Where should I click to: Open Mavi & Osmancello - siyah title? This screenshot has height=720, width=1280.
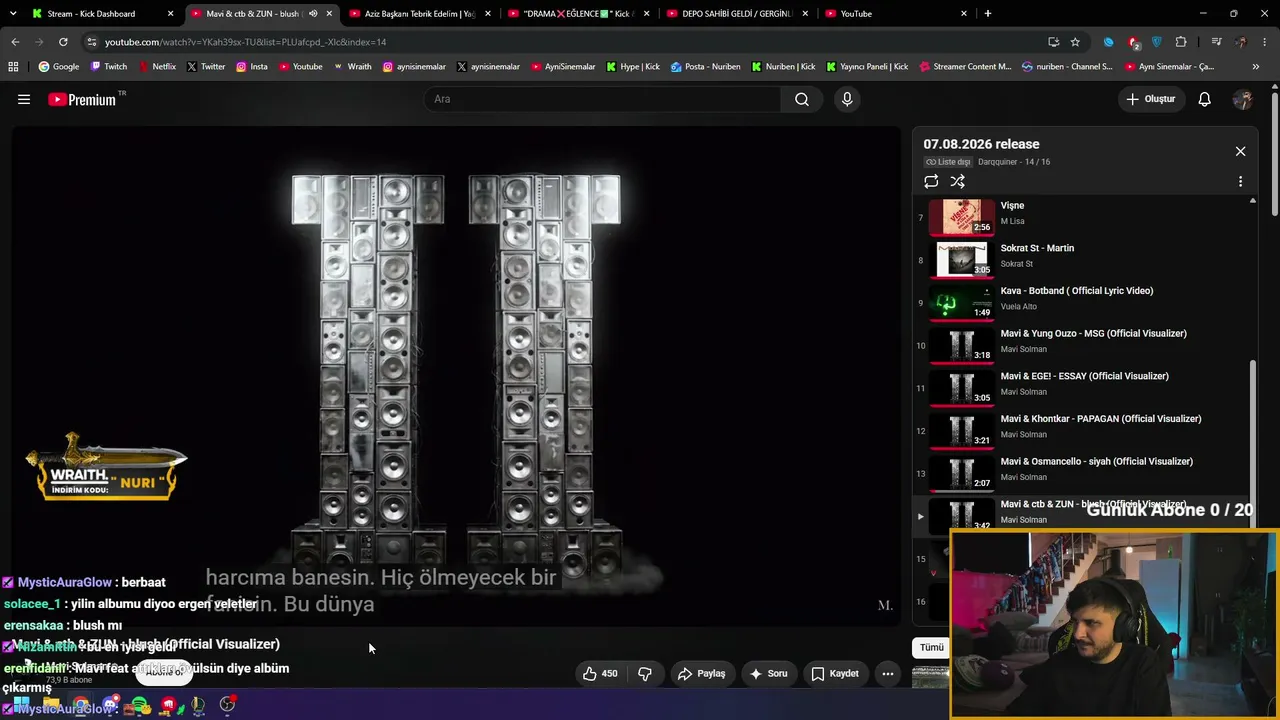(x=1096, y=462)
